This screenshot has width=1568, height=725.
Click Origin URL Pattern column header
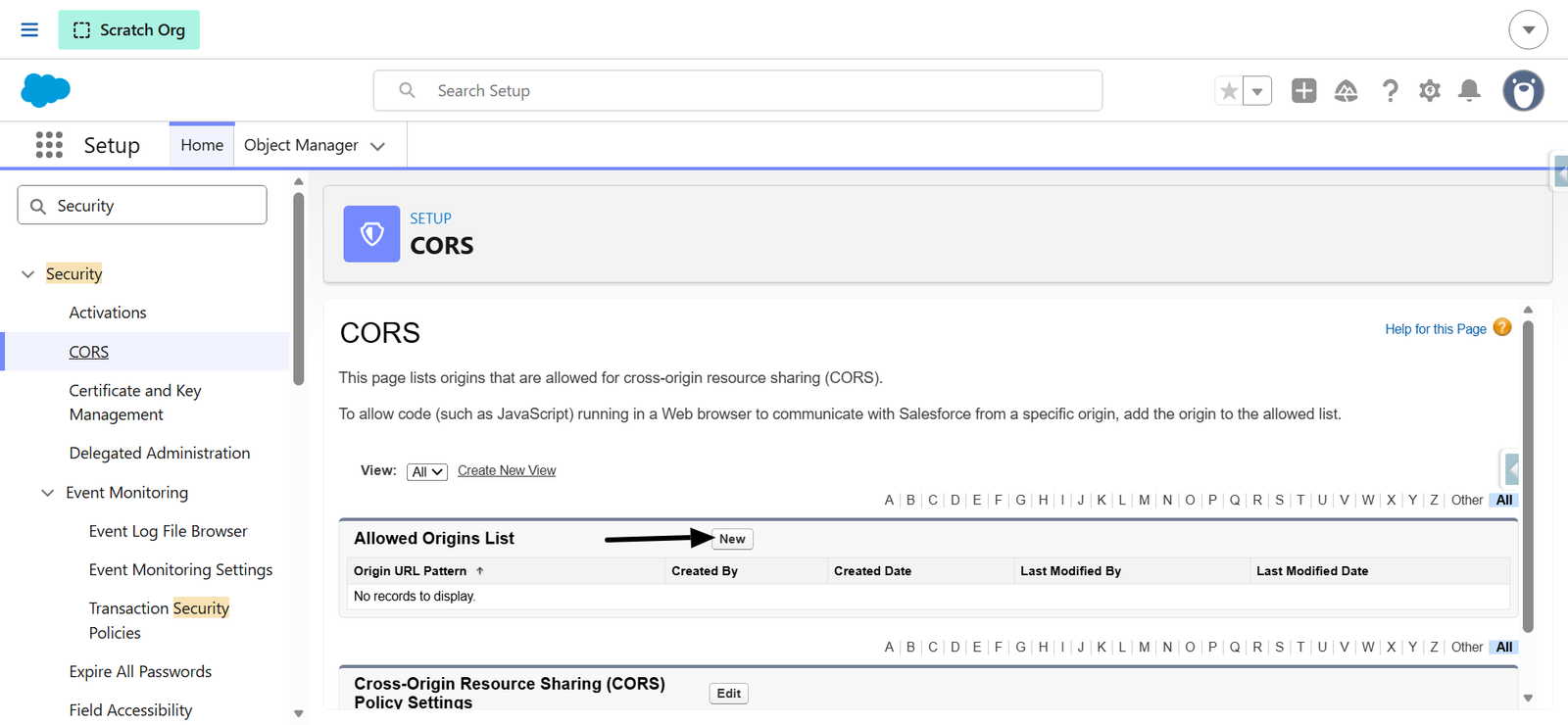pyautogui.click(x=410, y=571)
